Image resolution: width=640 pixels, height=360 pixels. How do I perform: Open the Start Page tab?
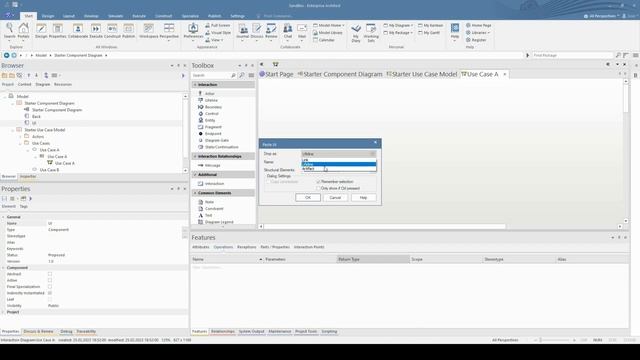(276, 74)
